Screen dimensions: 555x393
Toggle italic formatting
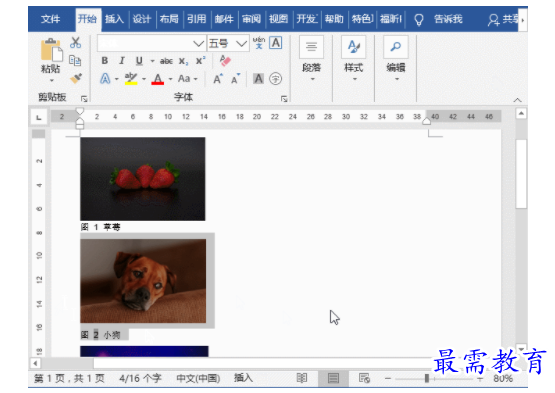pyautogui.click(x=122, y=61)
